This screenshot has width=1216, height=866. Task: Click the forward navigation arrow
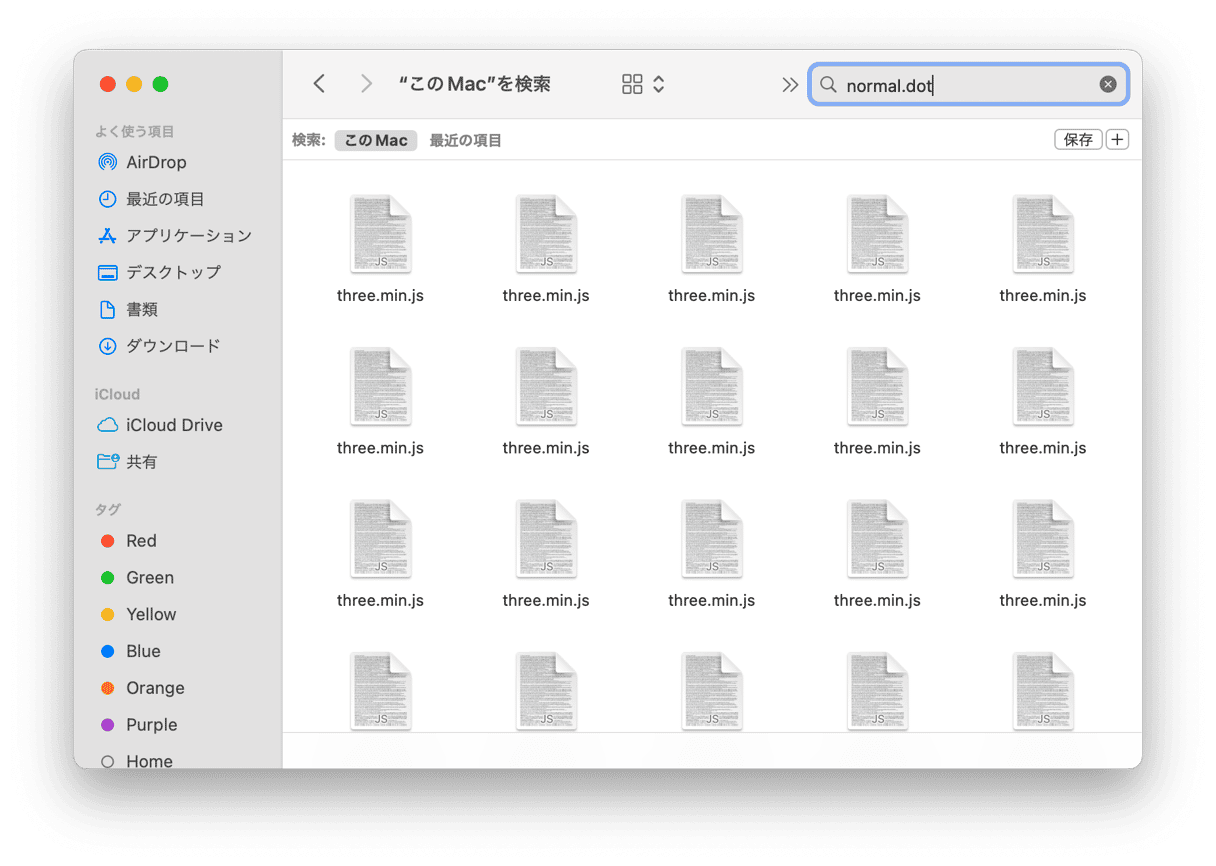click(x=366, y=84)
